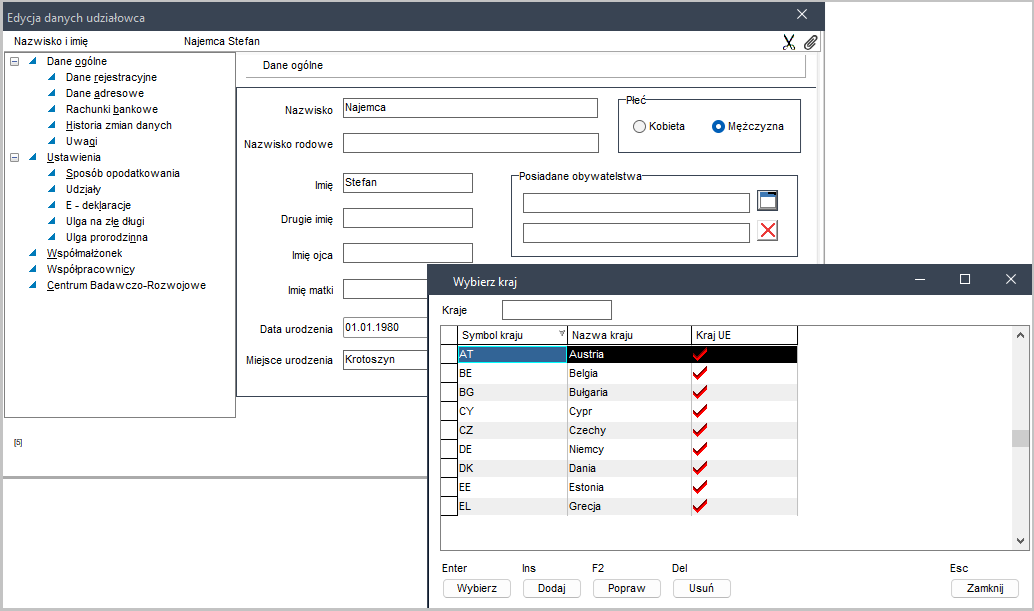
Task: Click the country list scrollbar thumb
Action: click(1020, 438)
